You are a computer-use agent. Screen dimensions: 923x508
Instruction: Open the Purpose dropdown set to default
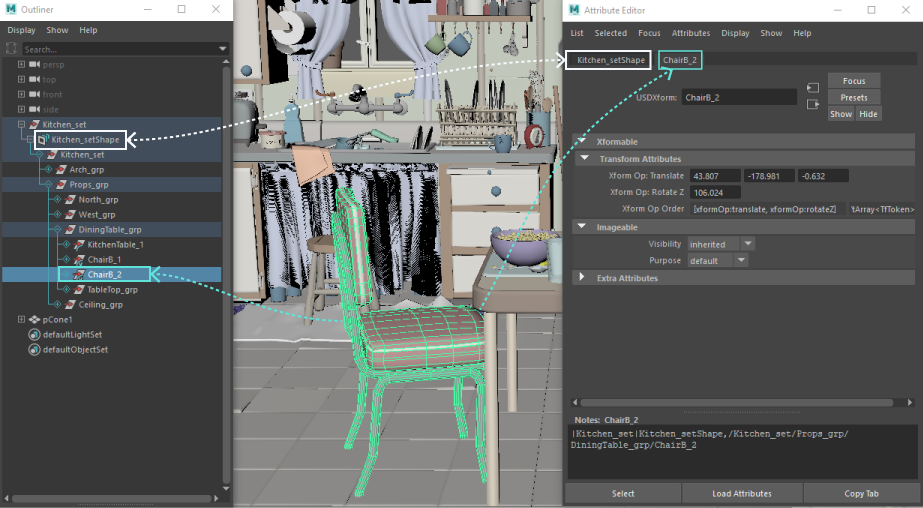coord(718,260)
